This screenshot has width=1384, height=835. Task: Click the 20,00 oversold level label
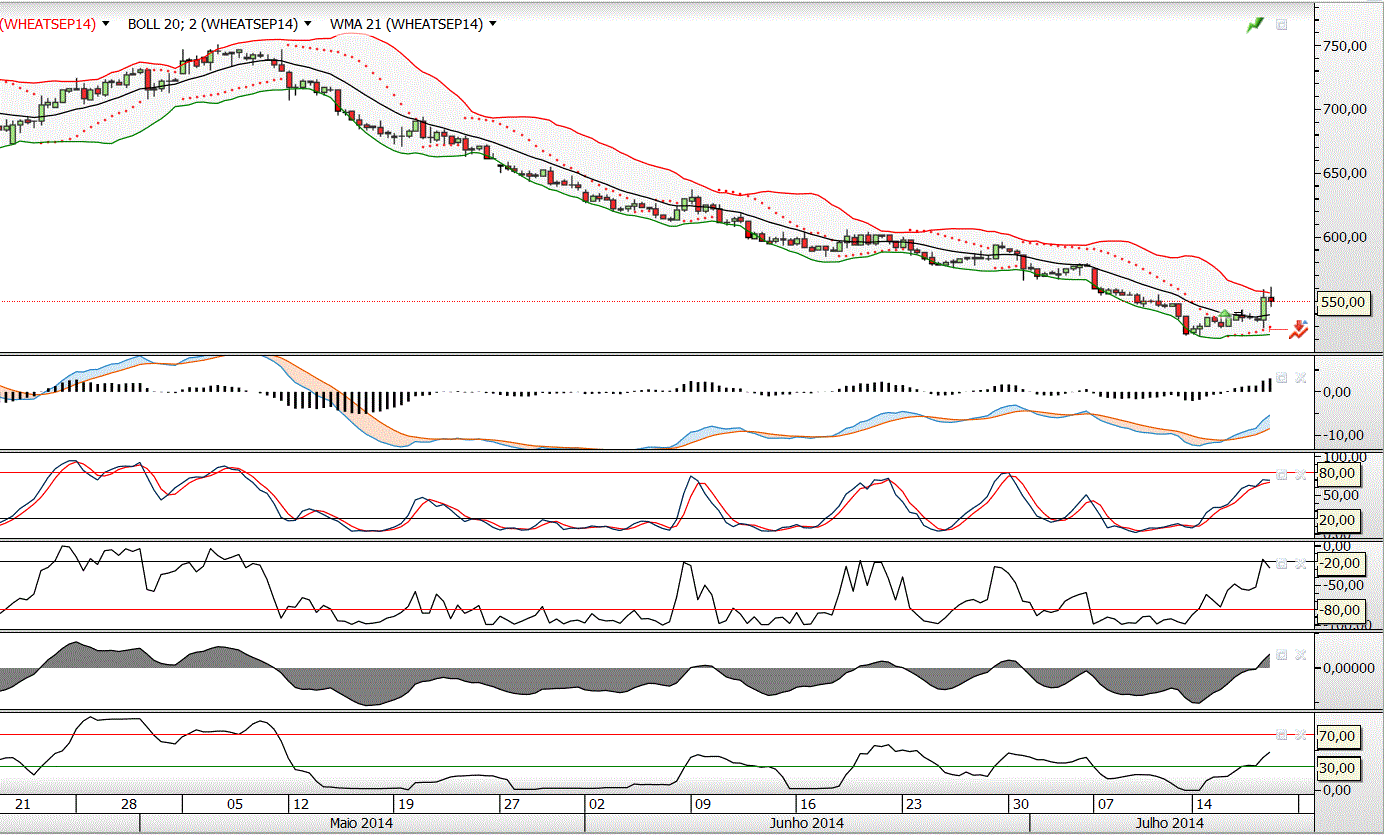coord(1338,520)
